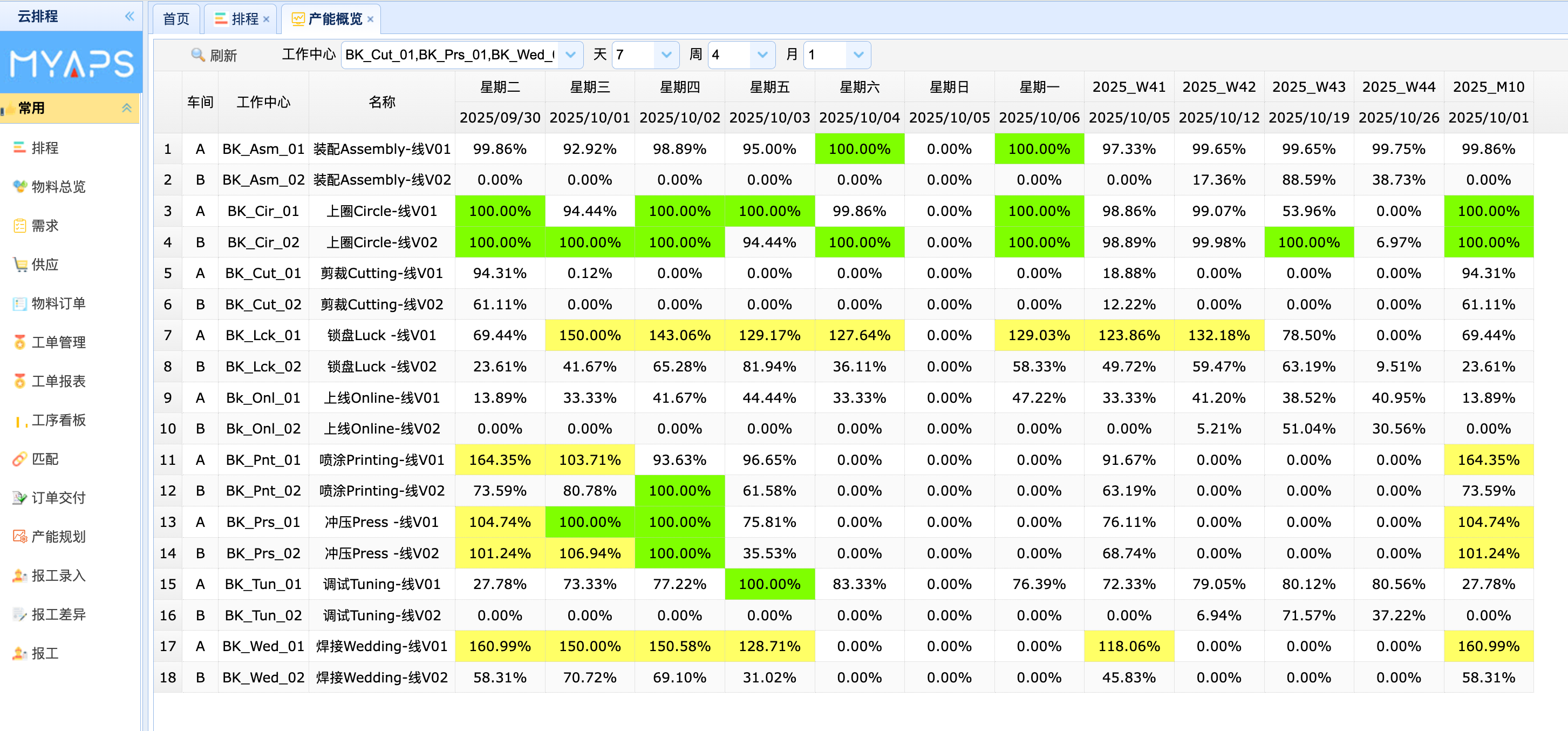Open the 天 dropdown arrow

coord(666,55)
